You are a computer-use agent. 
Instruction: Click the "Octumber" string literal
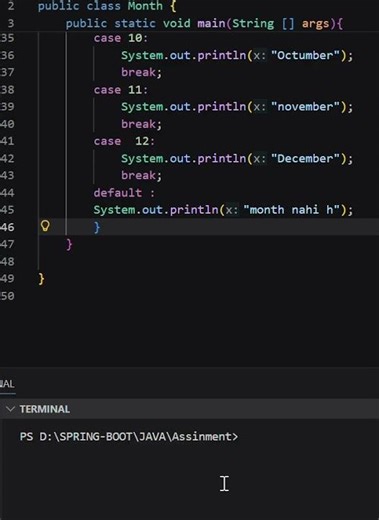pos(305,55)
